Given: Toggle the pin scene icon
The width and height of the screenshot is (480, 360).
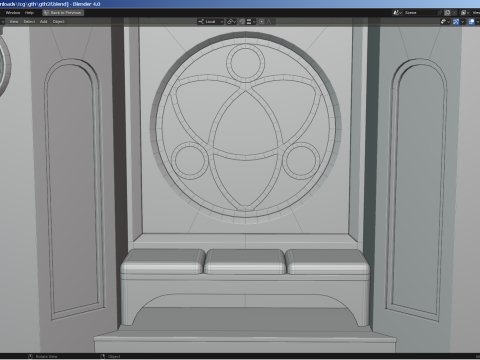Looking at the screenshot, I should [440, 13].
